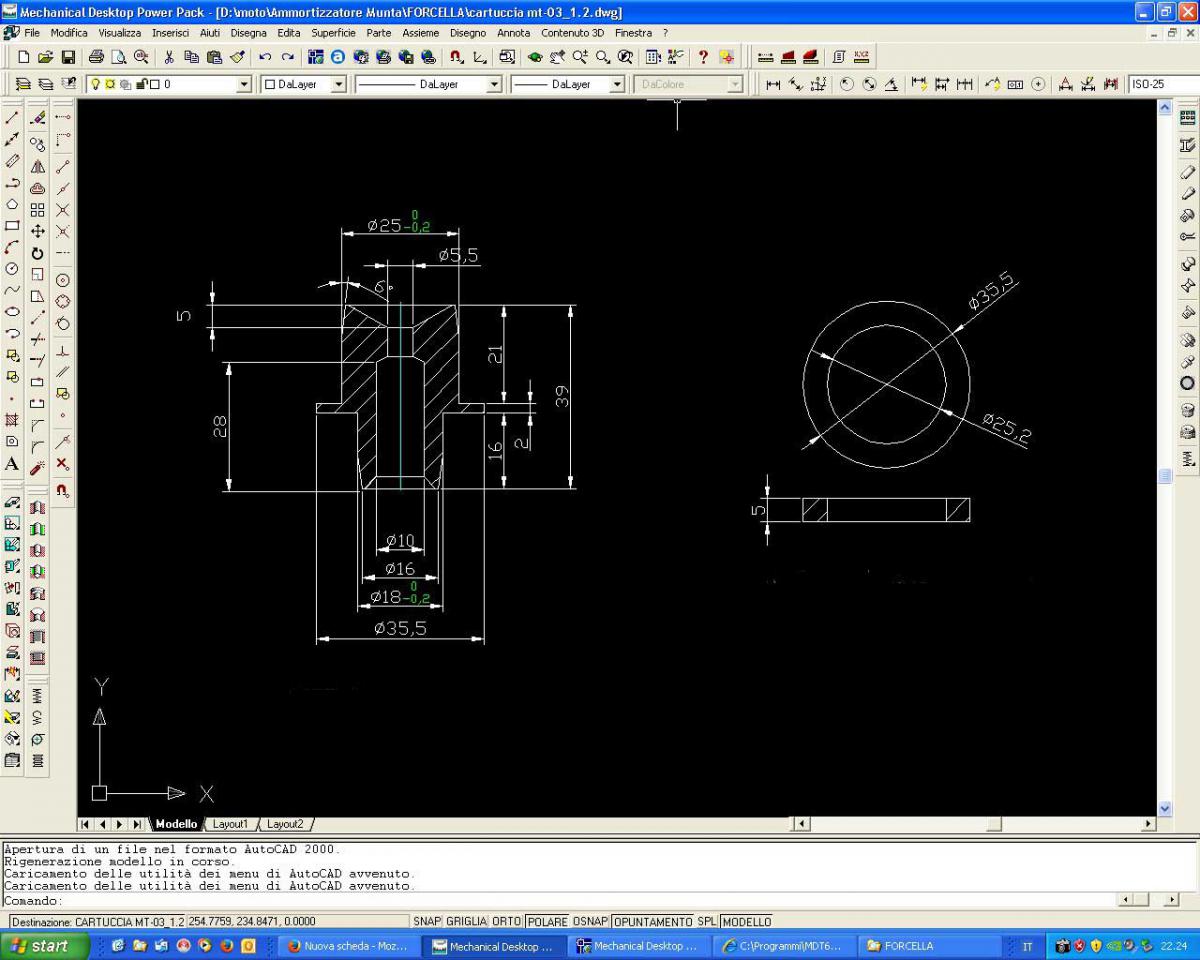Select the Copy Object tool
The height and width of the screenshot is (960, 1200).
coord(37,144)
